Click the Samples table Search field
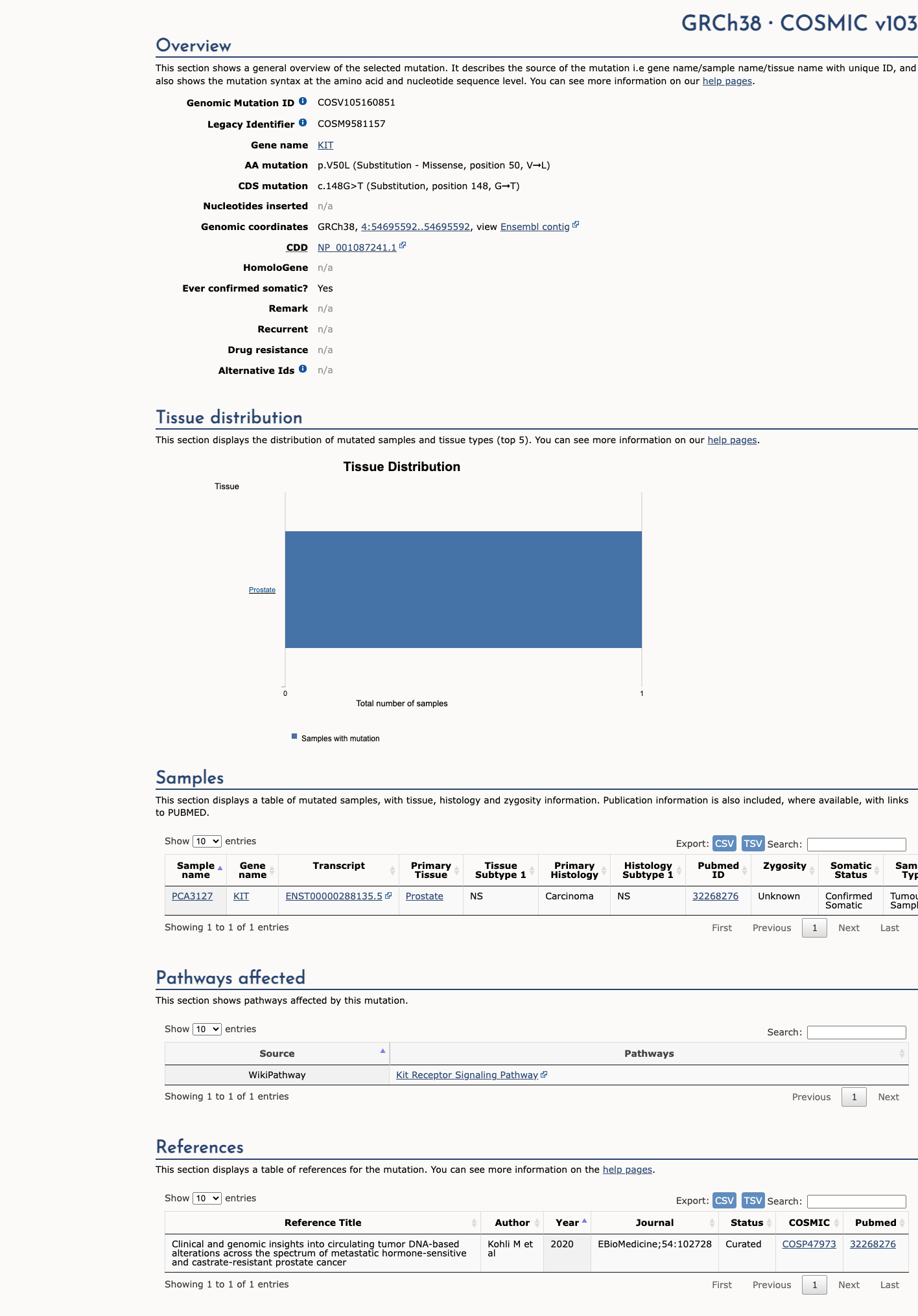 [856, 844]
